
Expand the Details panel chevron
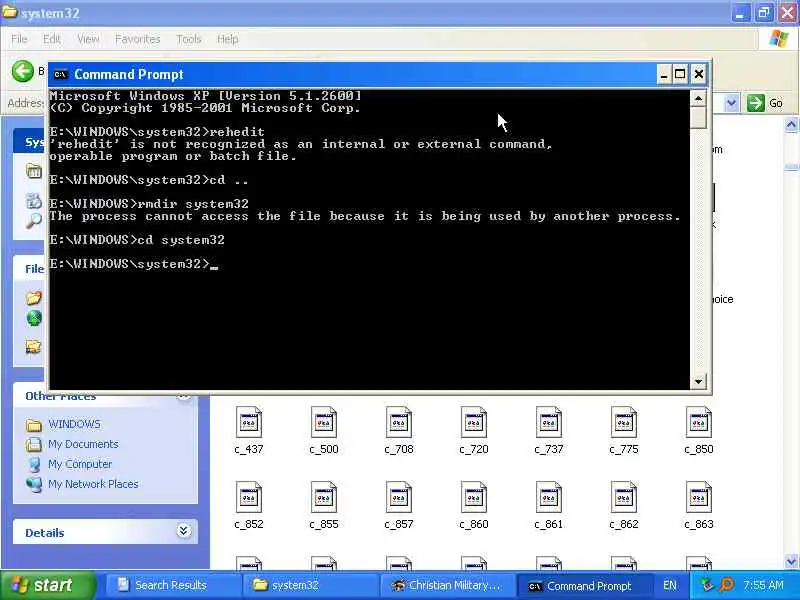(x=184, y=531)
